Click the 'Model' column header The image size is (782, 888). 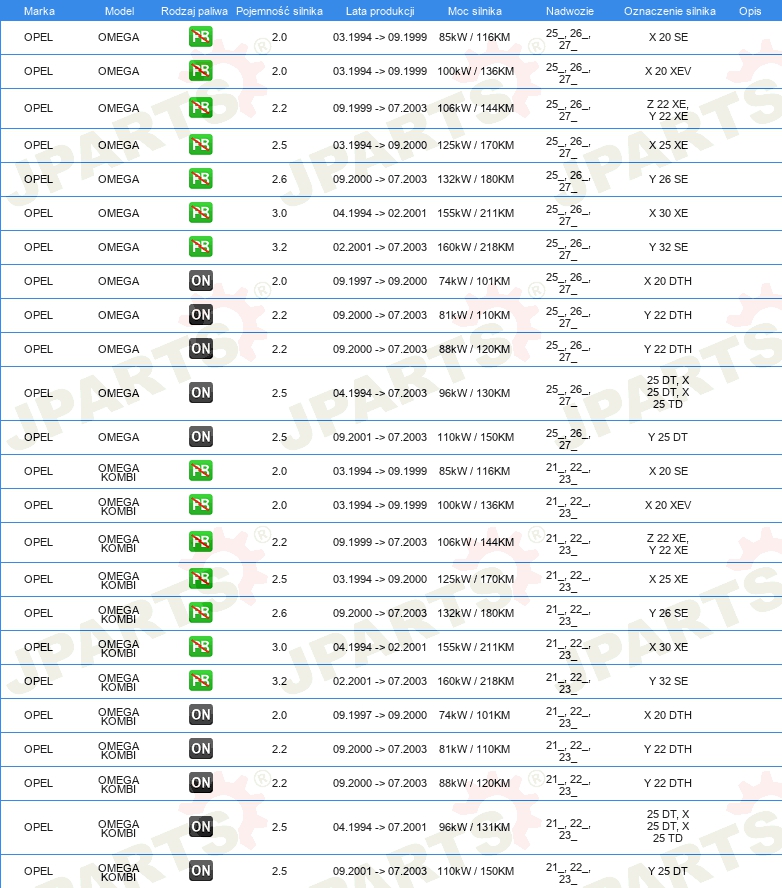pyautogui.click(x=119, y=11)
